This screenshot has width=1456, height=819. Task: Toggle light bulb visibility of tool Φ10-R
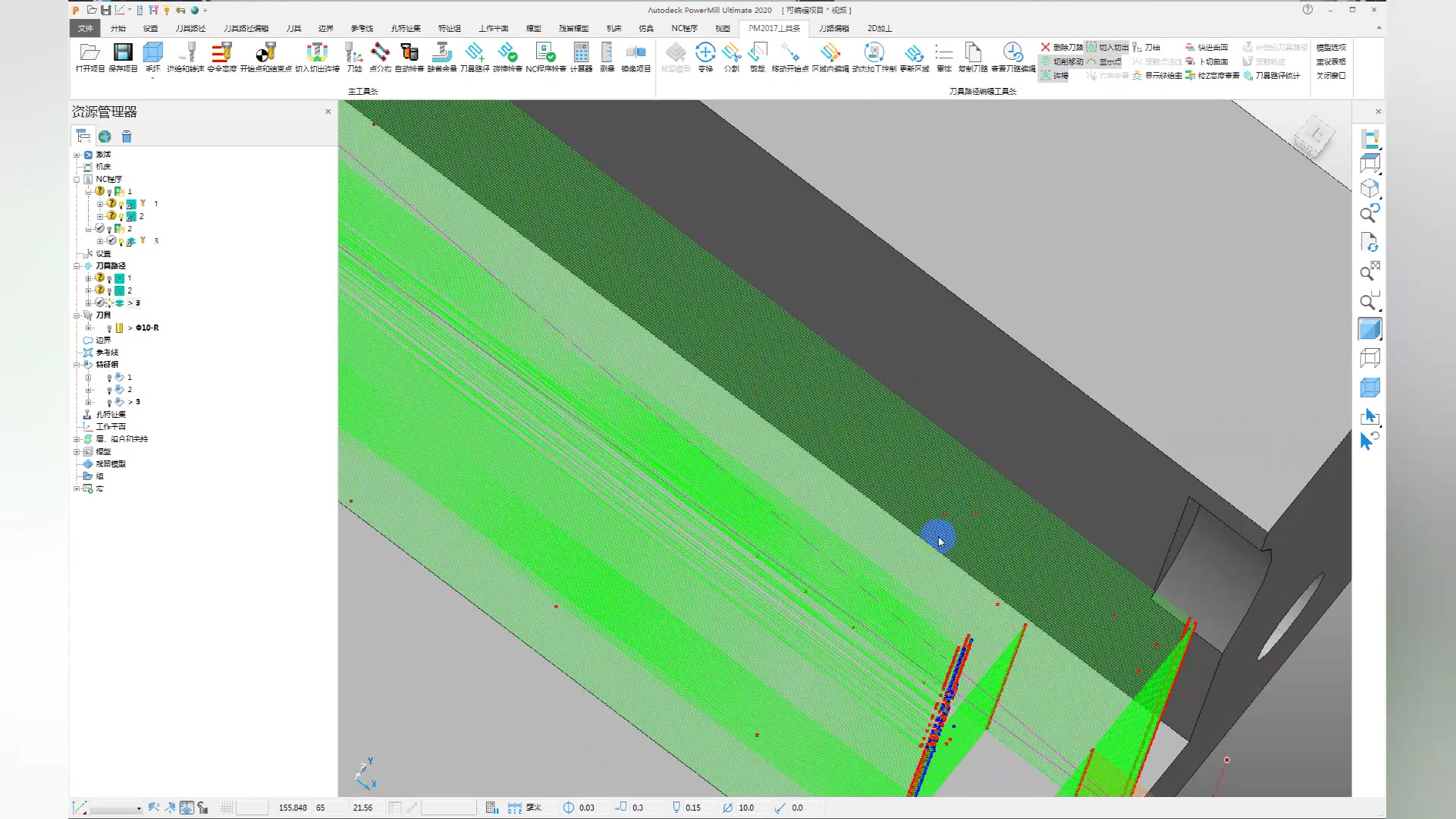point(109,328)
